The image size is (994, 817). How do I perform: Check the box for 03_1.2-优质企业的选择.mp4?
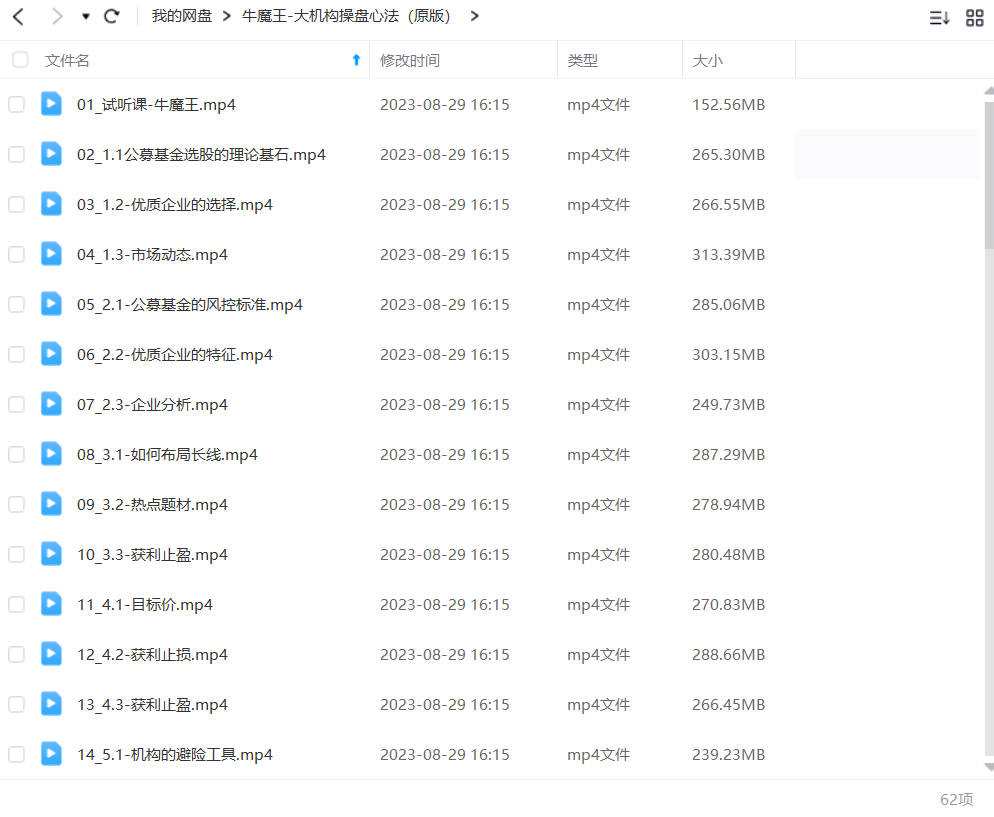point(16,204)
